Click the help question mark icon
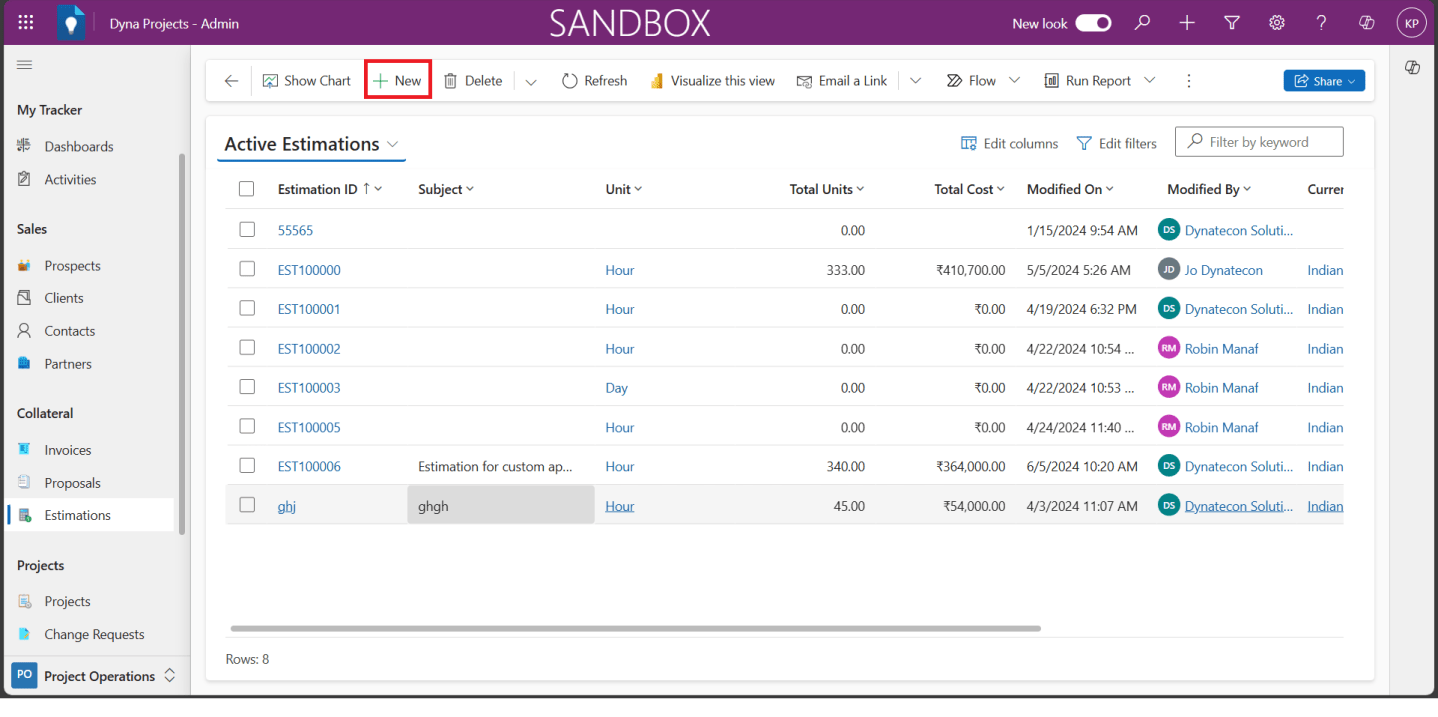This screenshot has height=717, width=1438. [x=1322, y=23]
